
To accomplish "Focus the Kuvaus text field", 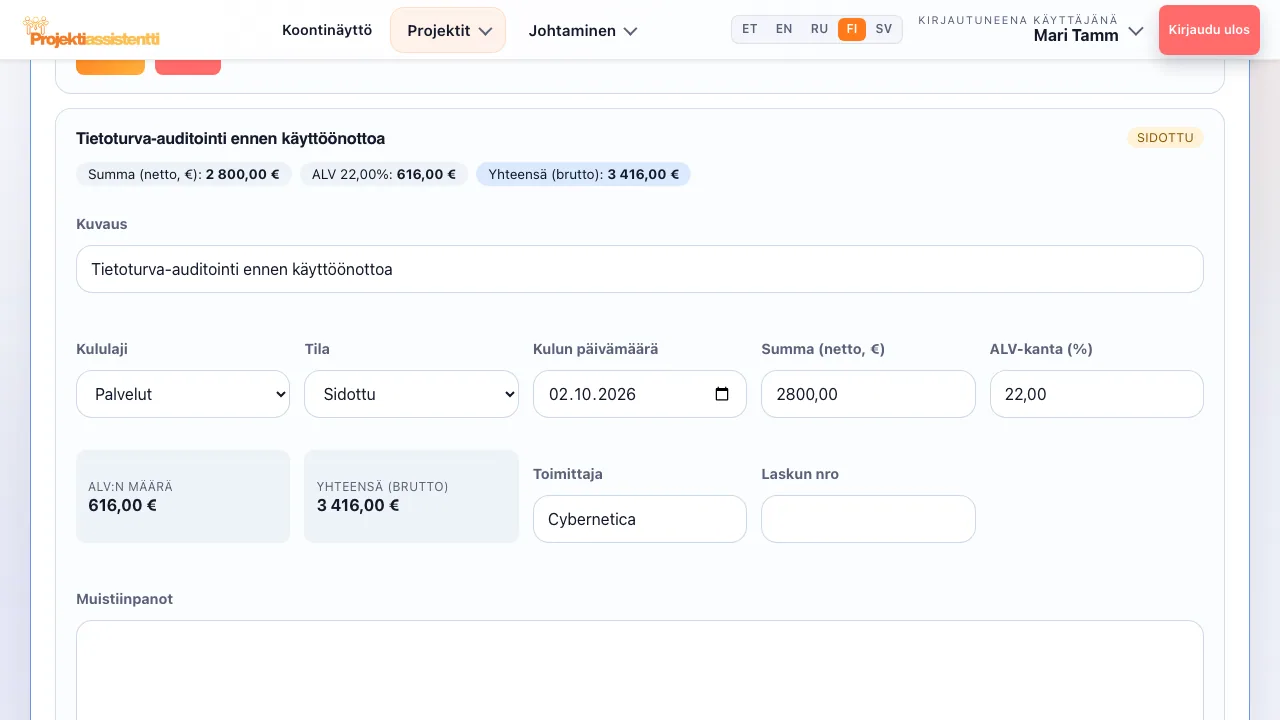I will (x=640, y=269).
